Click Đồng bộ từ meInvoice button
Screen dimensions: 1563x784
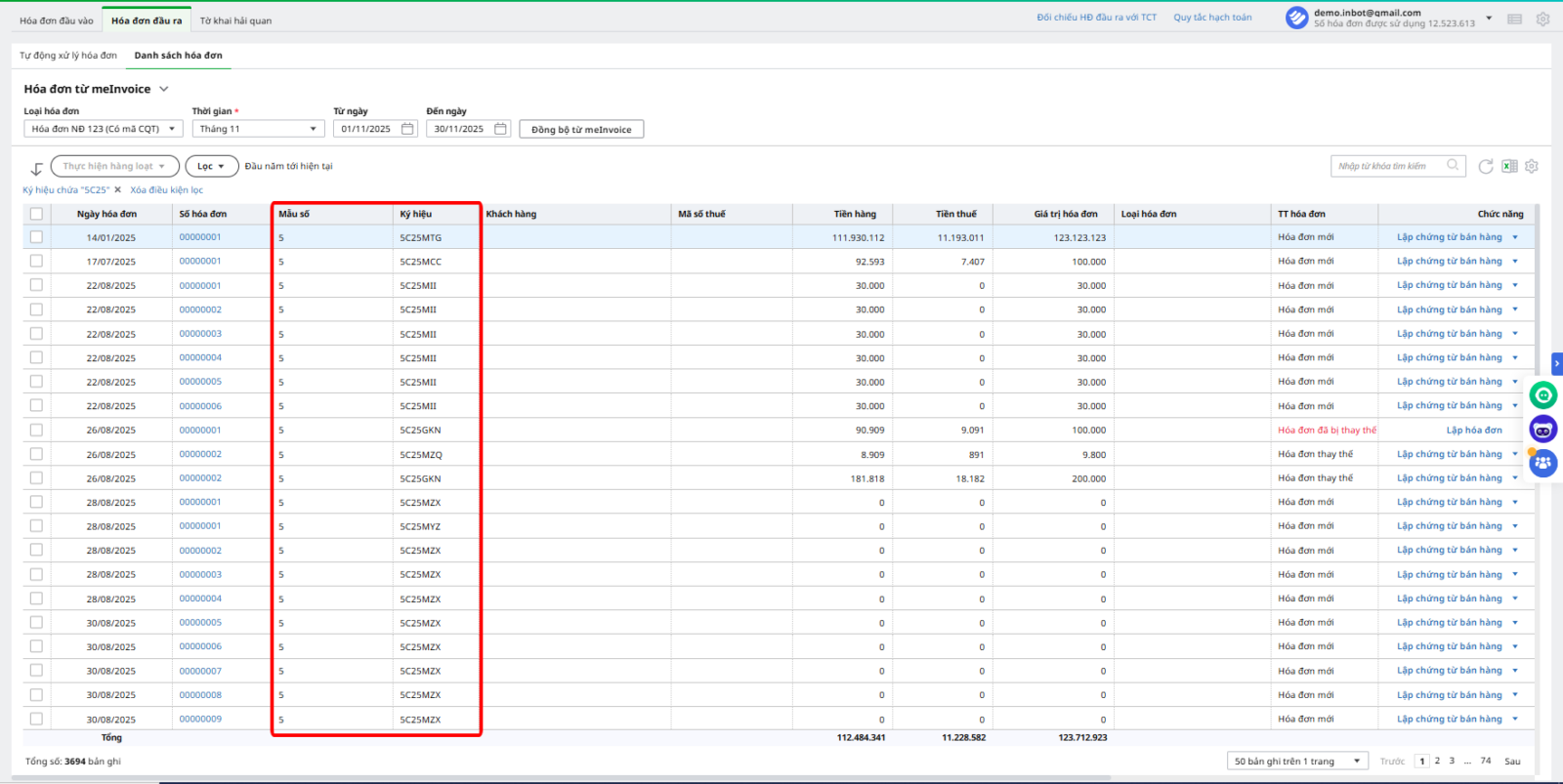pyautogui.click(x=581, y=130)
